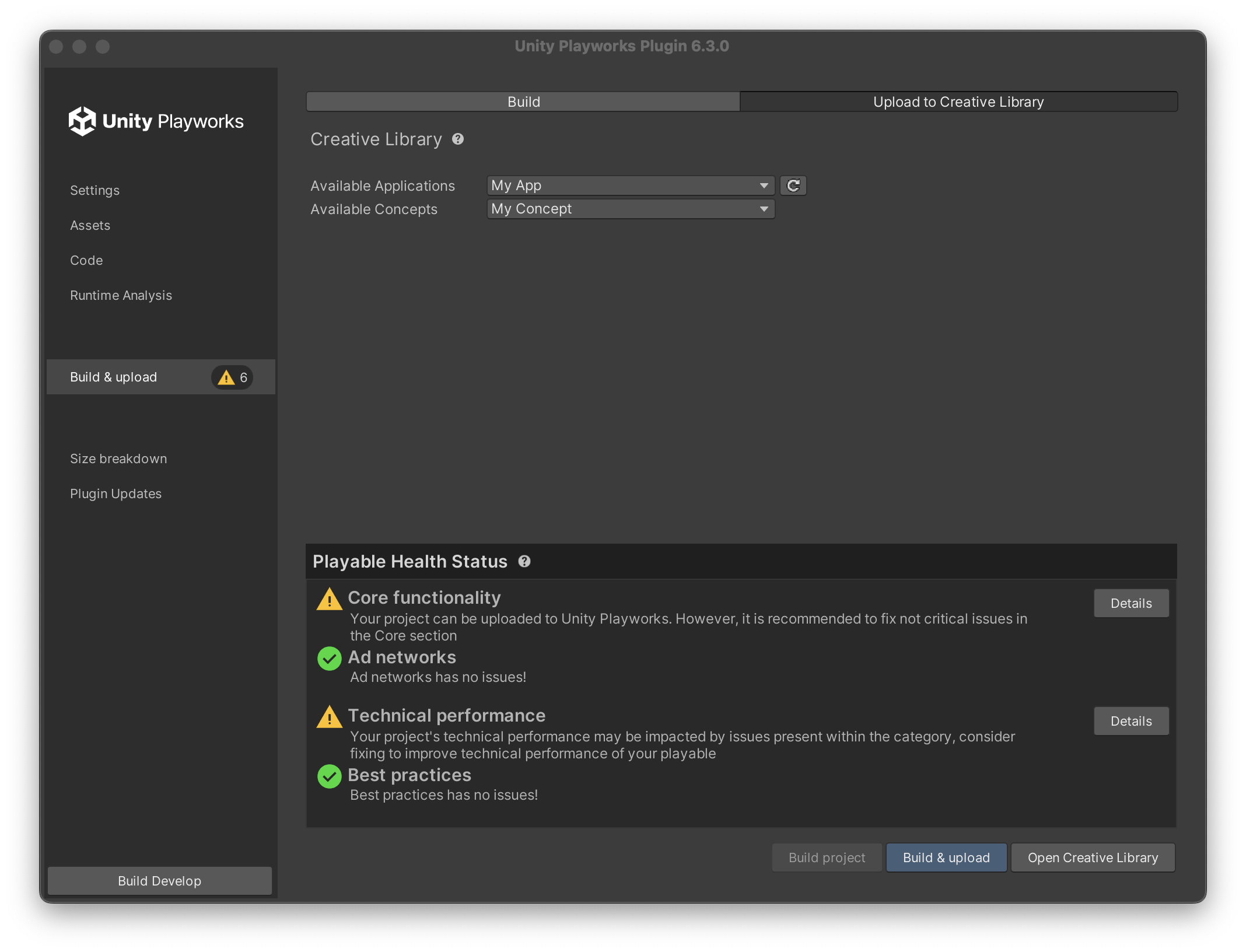Click the Best practices green checkmark icon

coord(329,776)
